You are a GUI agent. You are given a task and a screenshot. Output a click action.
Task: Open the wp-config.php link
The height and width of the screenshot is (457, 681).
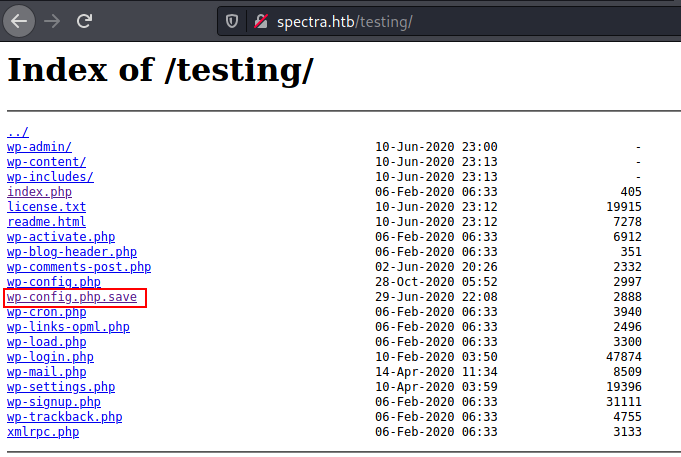pos(54,281)
